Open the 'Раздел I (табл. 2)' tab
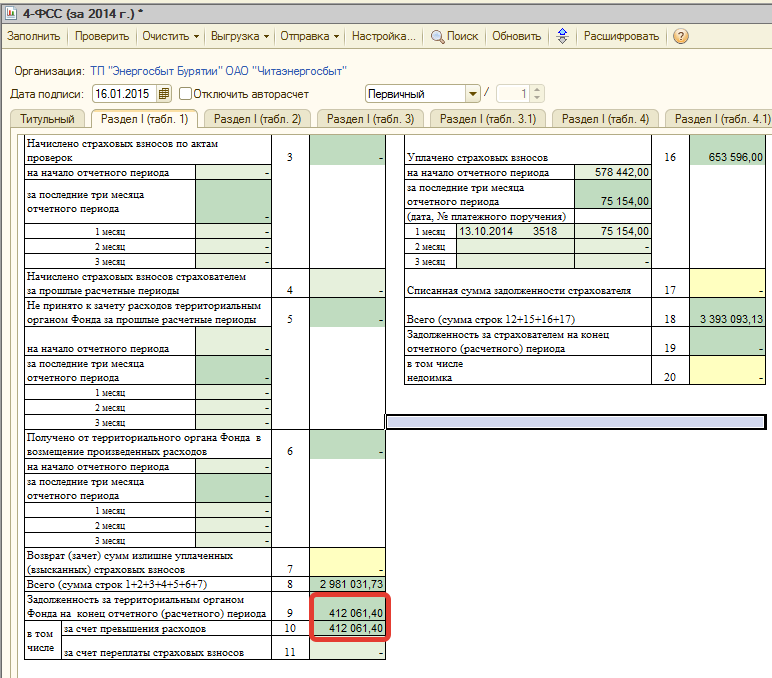The width and height of the screenshot is (772, 678). (x=257, y=119)
